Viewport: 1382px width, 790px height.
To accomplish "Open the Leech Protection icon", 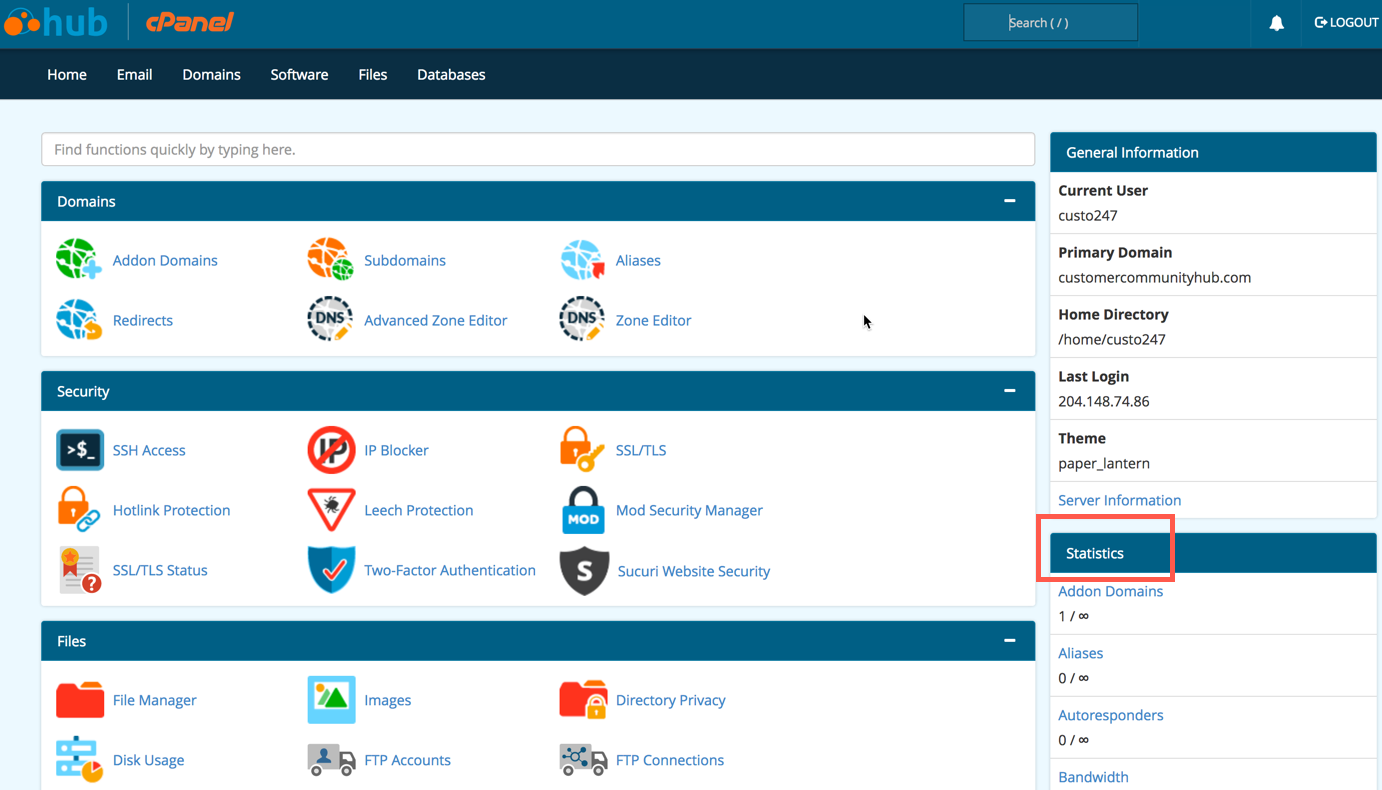I will [331, 510].
